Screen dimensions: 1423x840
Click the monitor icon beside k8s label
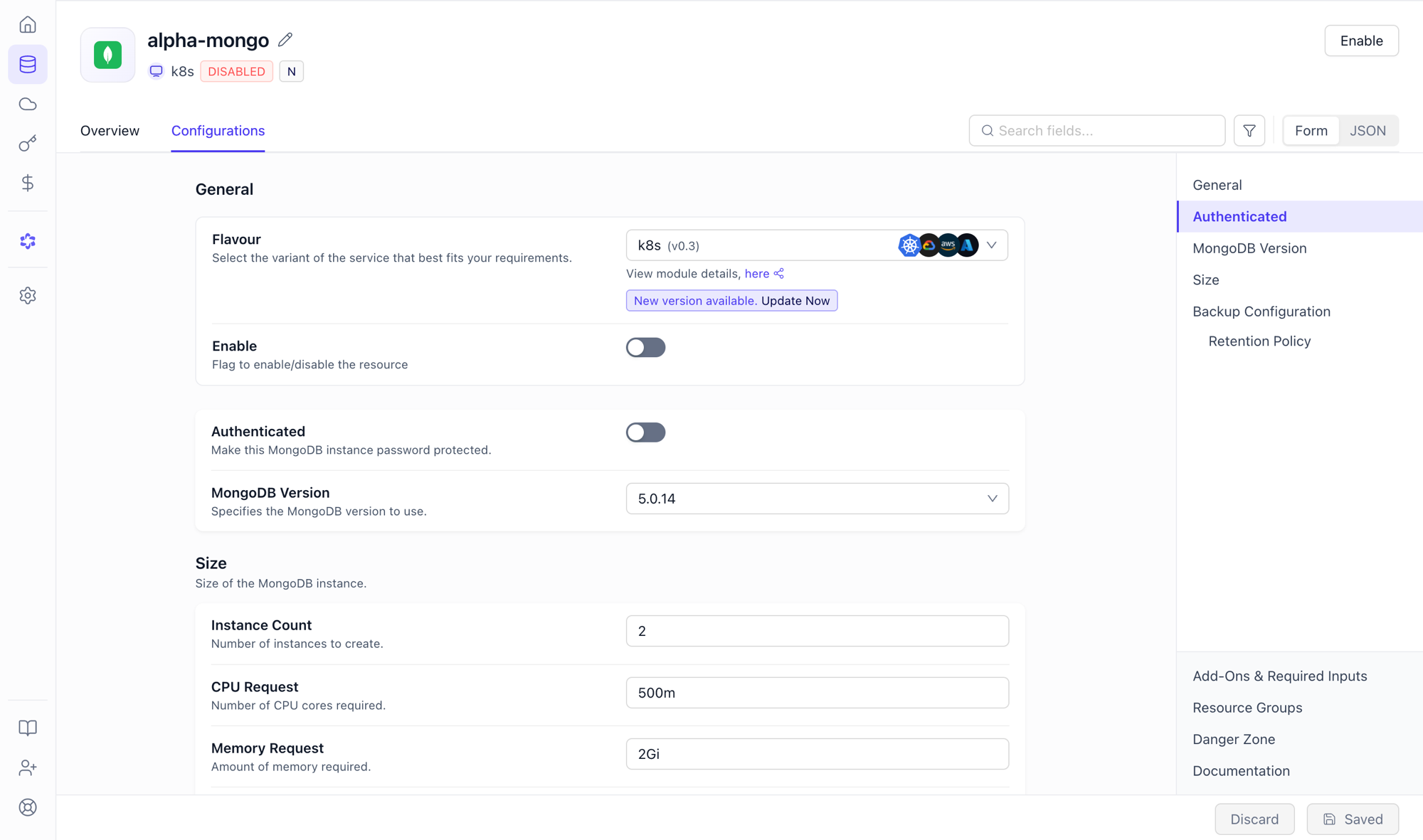(x=157, y=71)
